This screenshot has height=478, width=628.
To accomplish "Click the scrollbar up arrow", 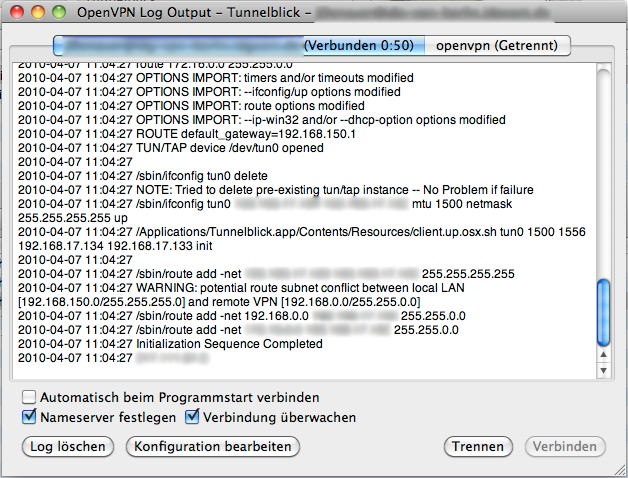I will point(603,355).
